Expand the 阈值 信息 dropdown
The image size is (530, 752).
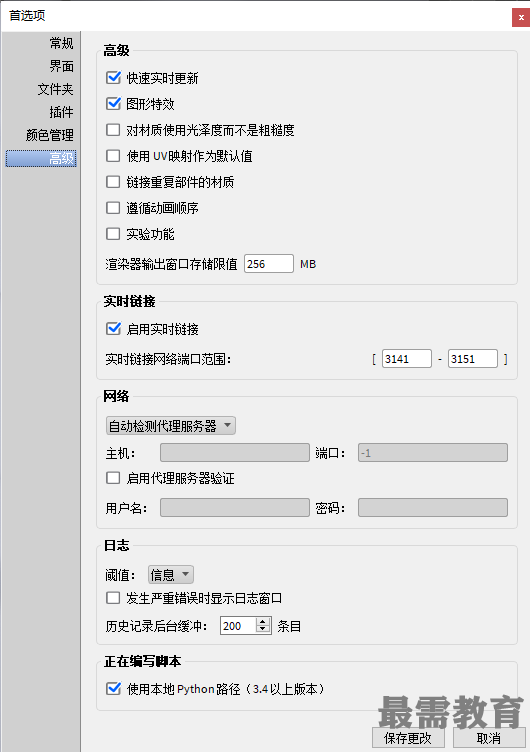click(x=171, y=574)
